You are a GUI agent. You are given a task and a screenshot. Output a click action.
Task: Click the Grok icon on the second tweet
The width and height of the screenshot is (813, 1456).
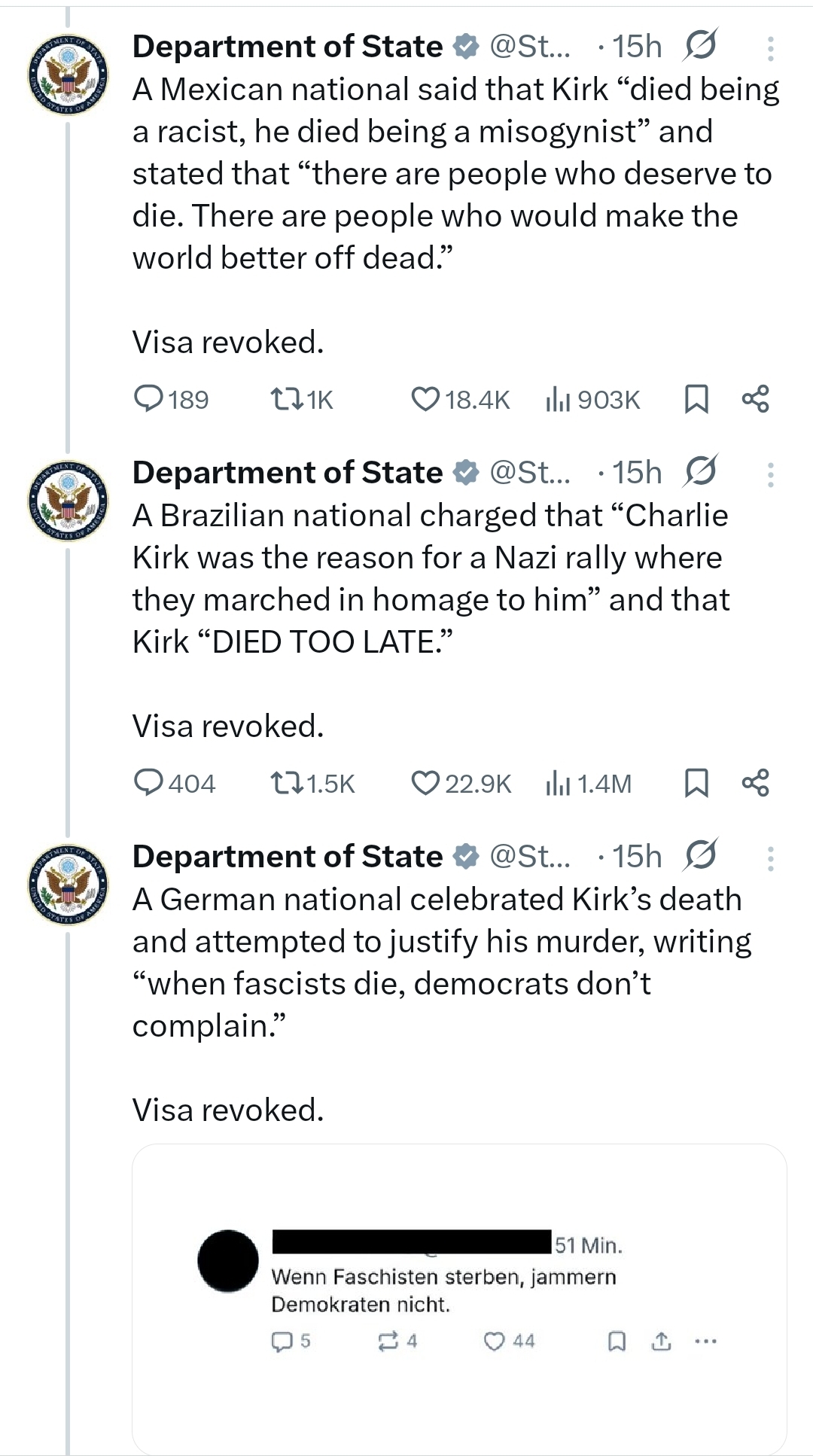click(x=701, y=471)
